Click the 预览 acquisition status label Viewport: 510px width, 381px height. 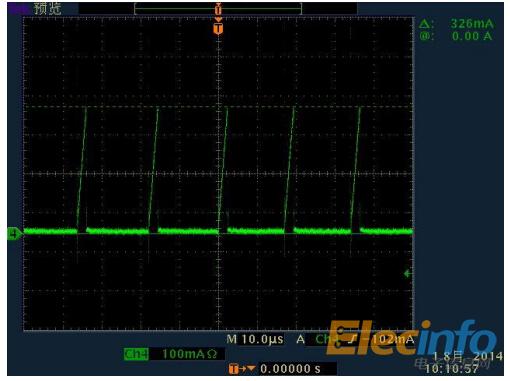coord(48,9)
